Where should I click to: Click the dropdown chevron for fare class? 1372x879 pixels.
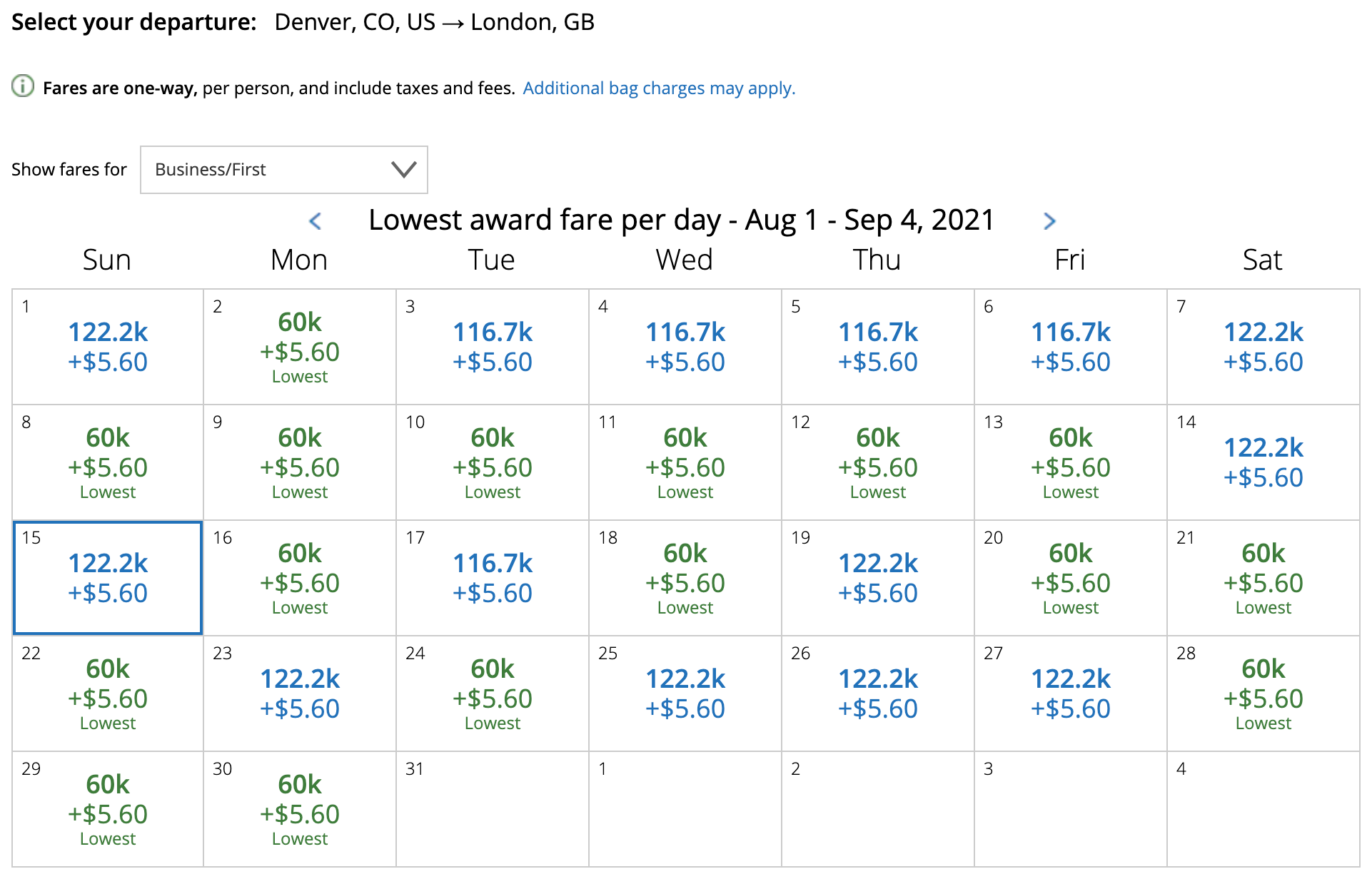[x=403, y=170]
